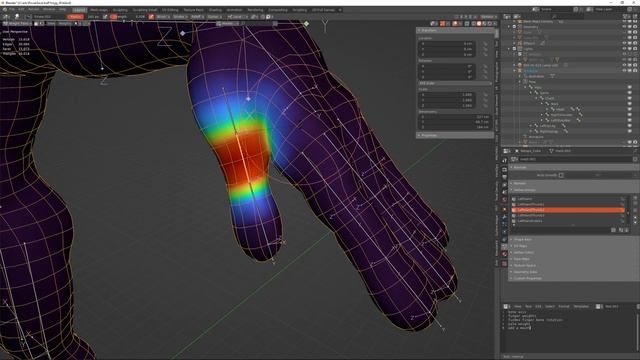
Task: Open the World properties tab
Action: click(x=504, y=200)
